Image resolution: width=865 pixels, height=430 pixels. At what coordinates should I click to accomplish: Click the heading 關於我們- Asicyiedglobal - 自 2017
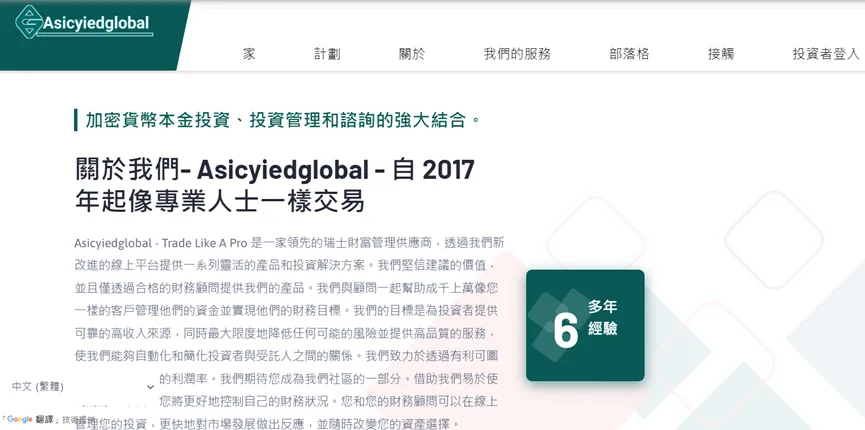pos(274,169)
